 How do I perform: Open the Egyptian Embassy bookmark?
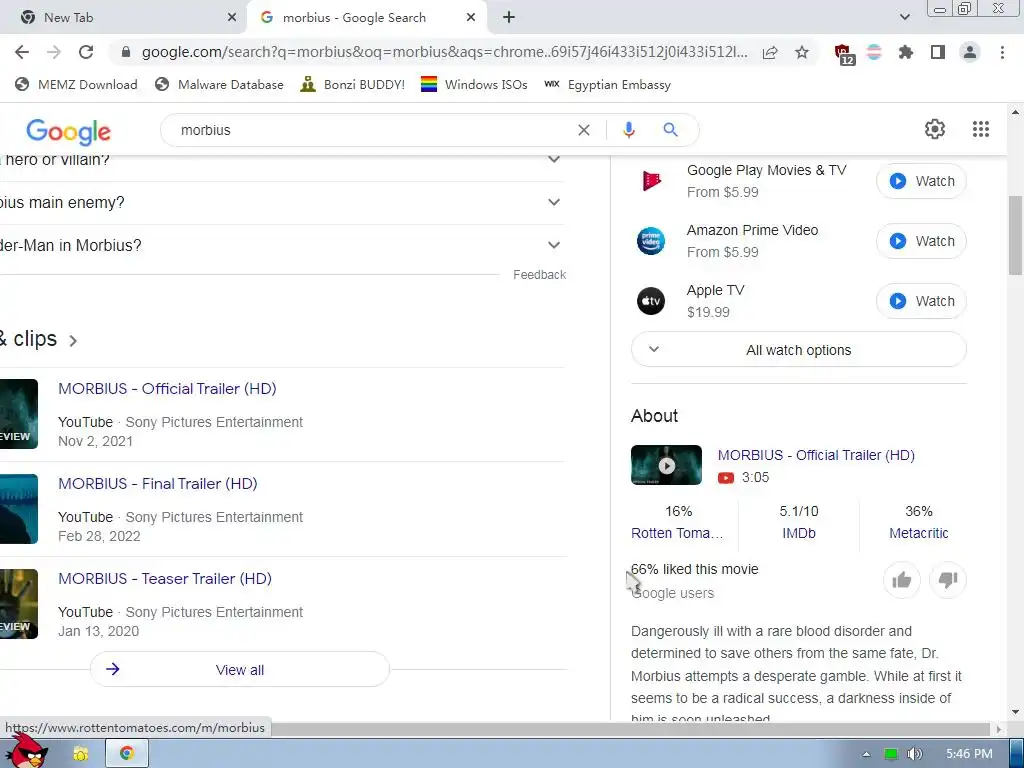click(x=607, y=84)
